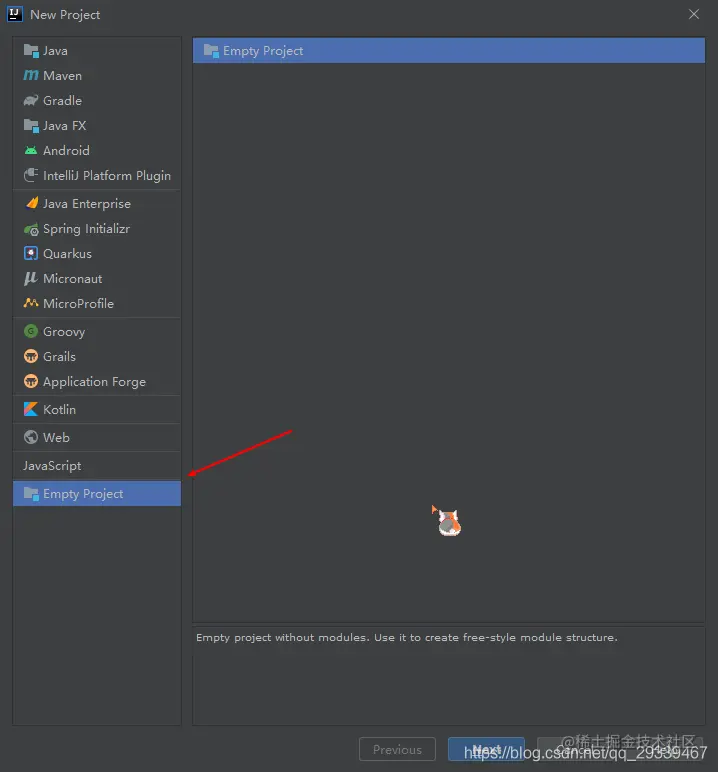The width and height of the screenshot is (718, 772).
Task: Pick the Java Enterprise icon
Action: click(x=32, y=203)
